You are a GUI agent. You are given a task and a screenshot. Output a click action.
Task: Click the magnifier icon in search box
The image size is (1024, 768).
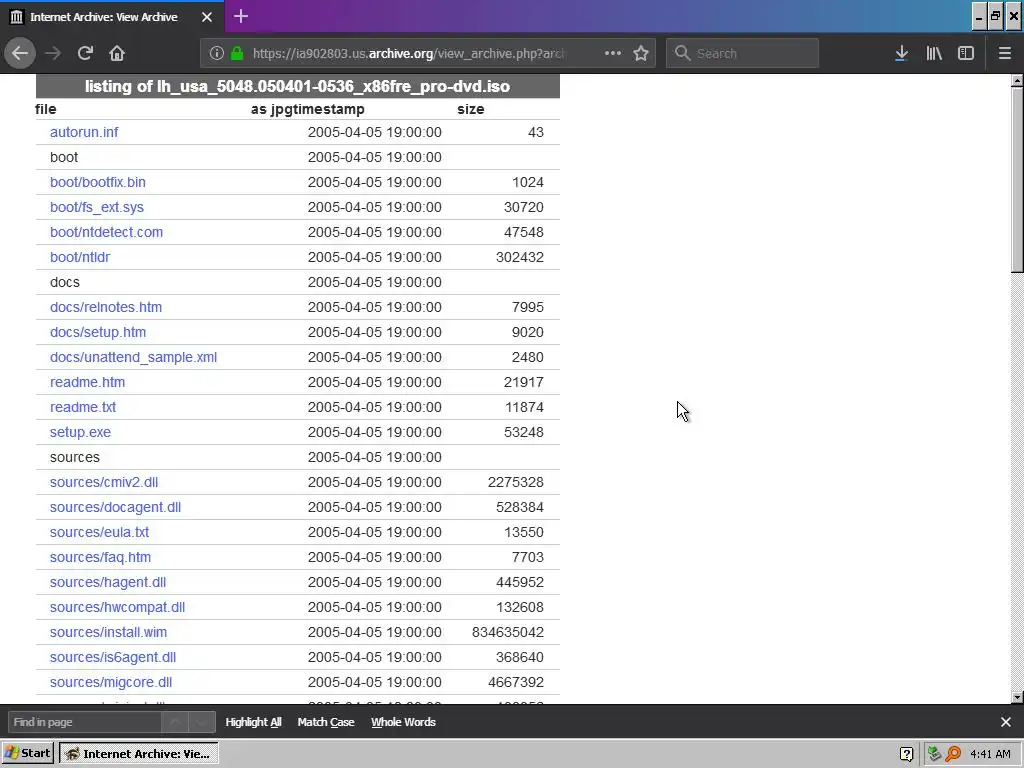(x=682, y=53)
